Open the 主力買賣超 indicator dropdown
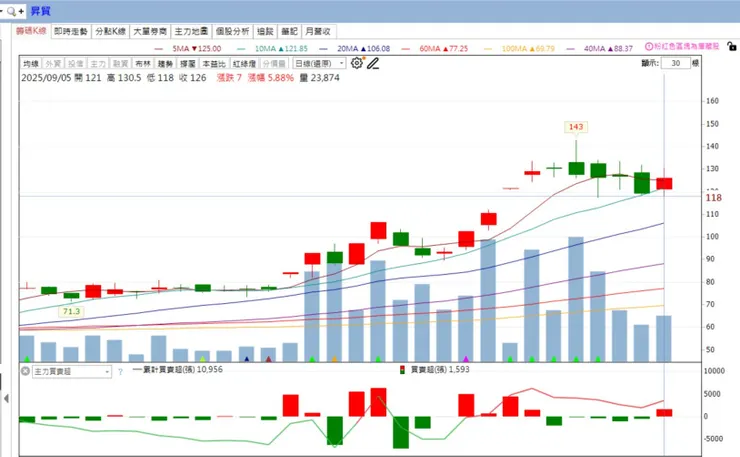The height and width of the screenshot is (457, 740). (72, 372)
